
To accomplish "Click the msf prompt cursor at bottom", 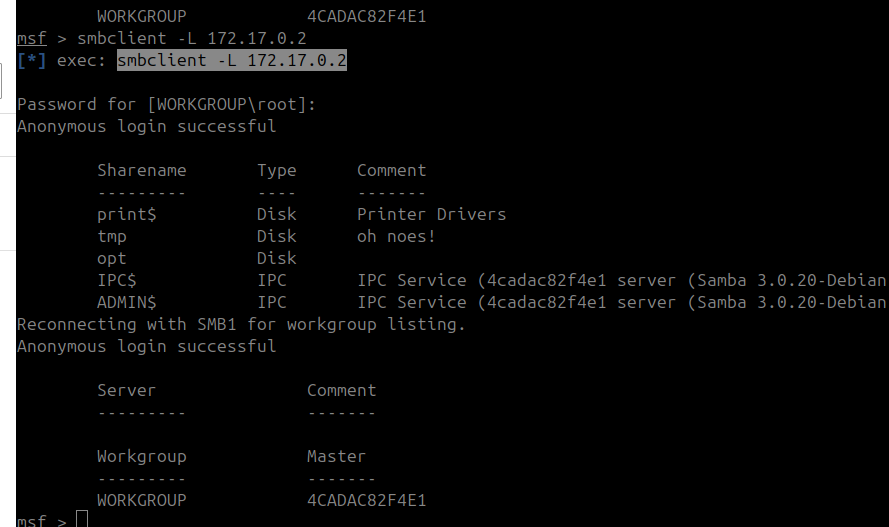I will pyautogui.click(x=82, y=519).
